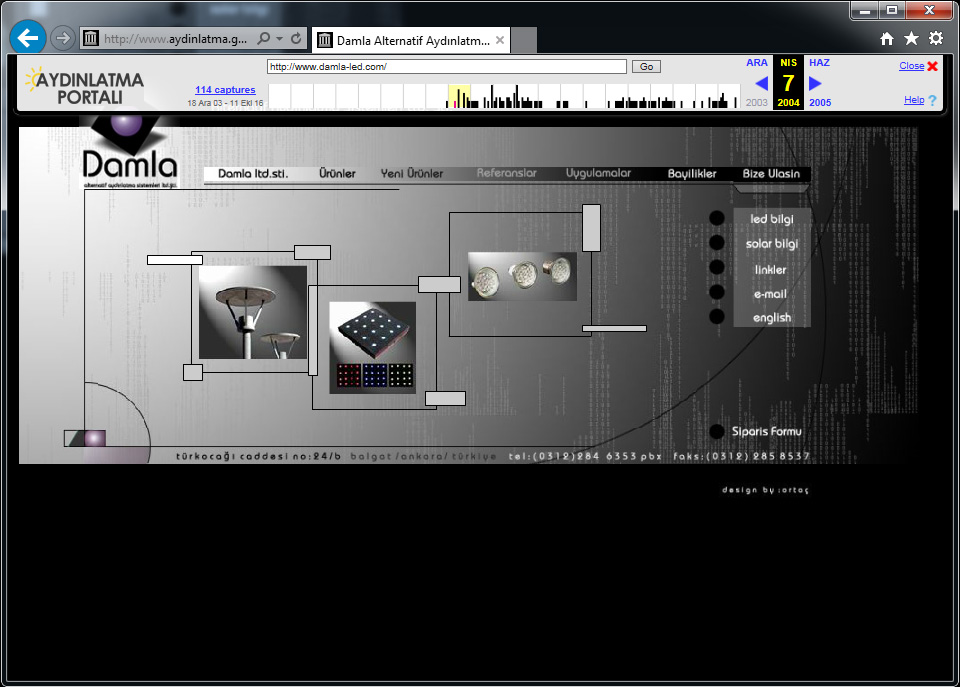
Task: Open the address bar dropdown arrow
Action: pos(279,39)
